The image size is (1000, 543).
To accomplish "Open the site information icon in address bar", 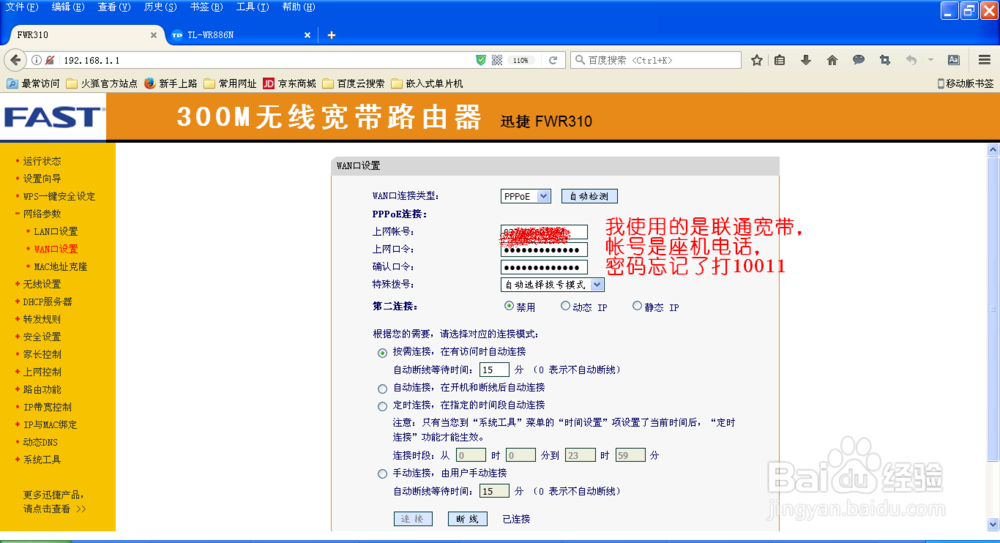I will (36, 60).
